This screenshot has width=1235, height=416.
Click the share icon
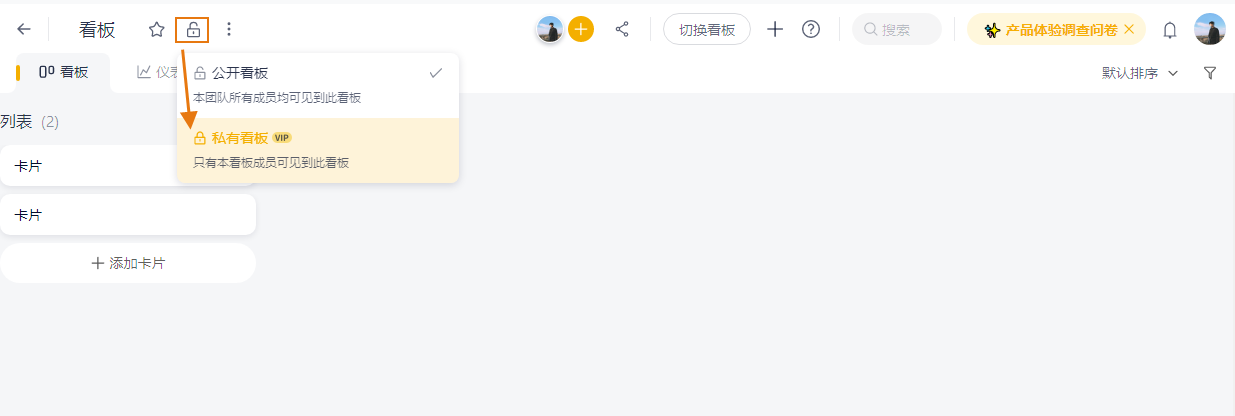point(622,30)
